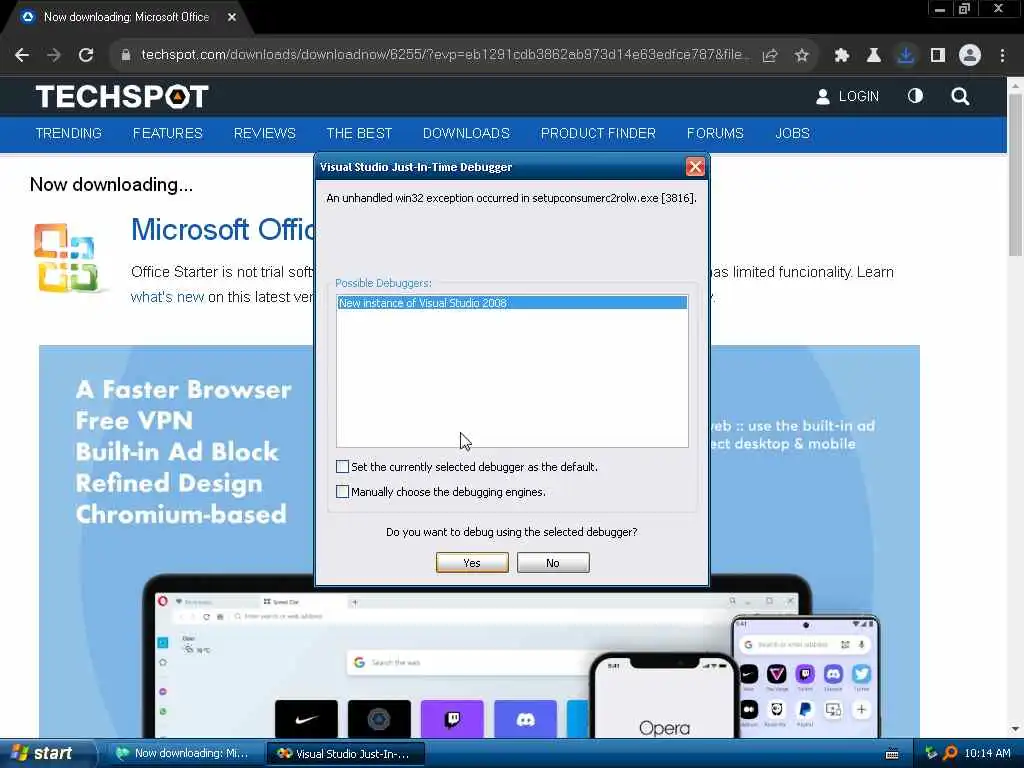Click the 10:14 AM clock
1024x768 pixels.
(x=987, y=754)
